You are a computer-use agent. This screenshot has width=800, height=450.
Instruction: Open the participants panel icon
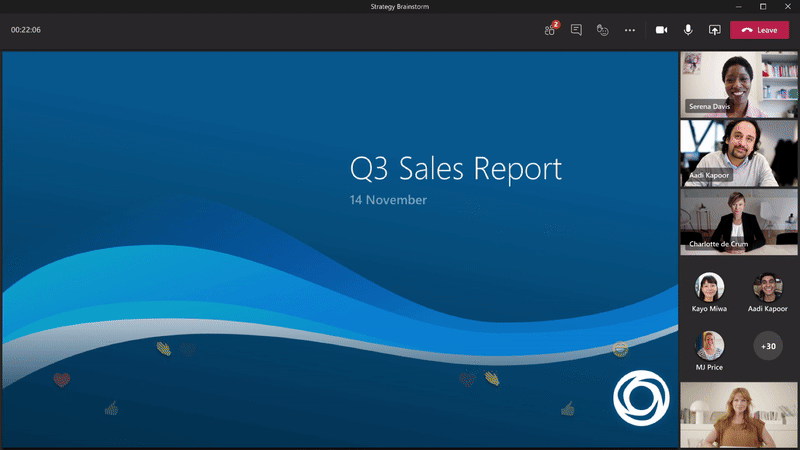pos(550,30)
